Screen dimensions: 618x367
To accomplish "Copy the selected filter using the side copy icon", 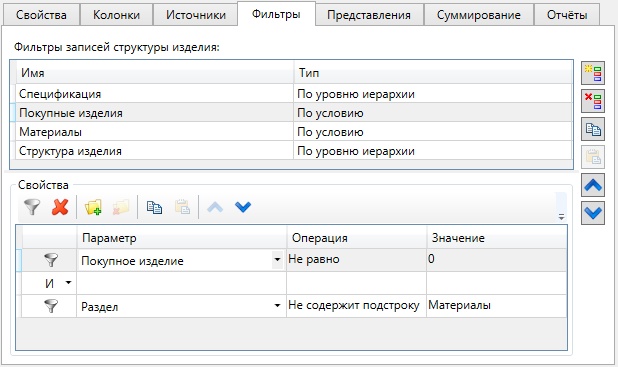I will click(593, 129).
